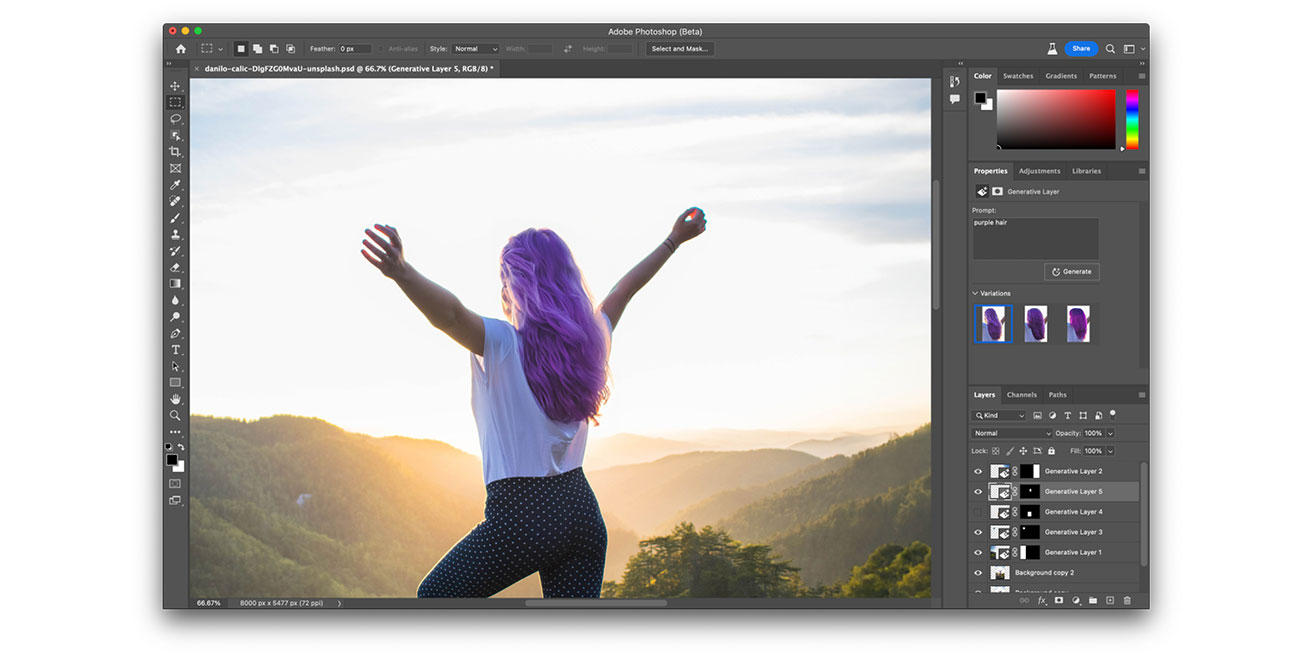The width and height of the screenshot is (1313, 656).
Task: Hide Generative Layer 5 visibility eye
Action: click(978, 491)
